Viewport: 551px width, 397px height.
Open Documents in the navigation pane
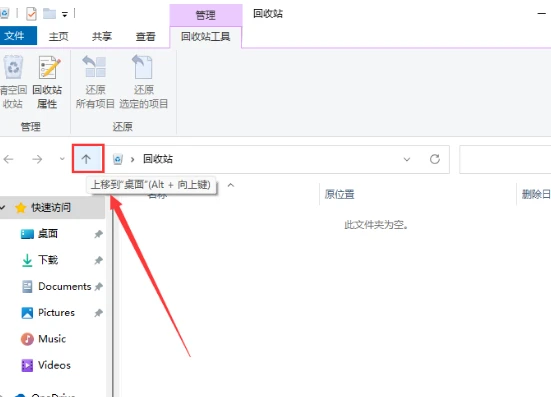pos(65,286)
